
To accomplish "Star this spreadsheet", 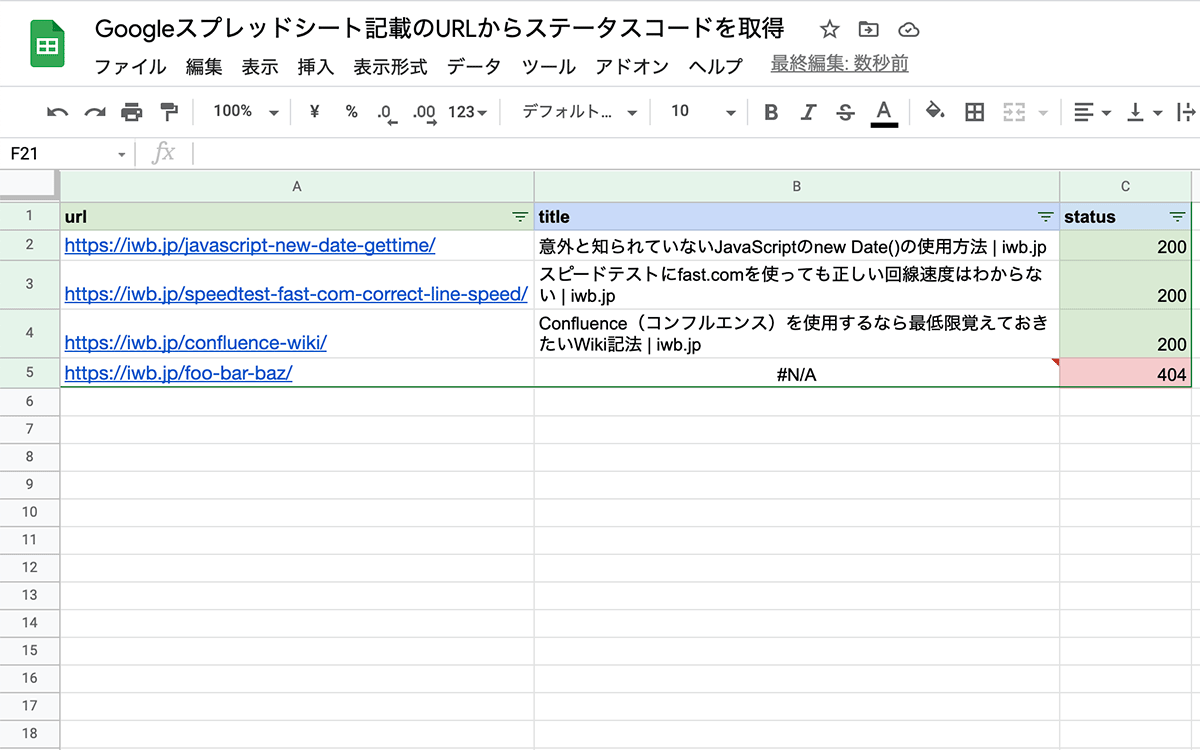I will click(829, 30).
